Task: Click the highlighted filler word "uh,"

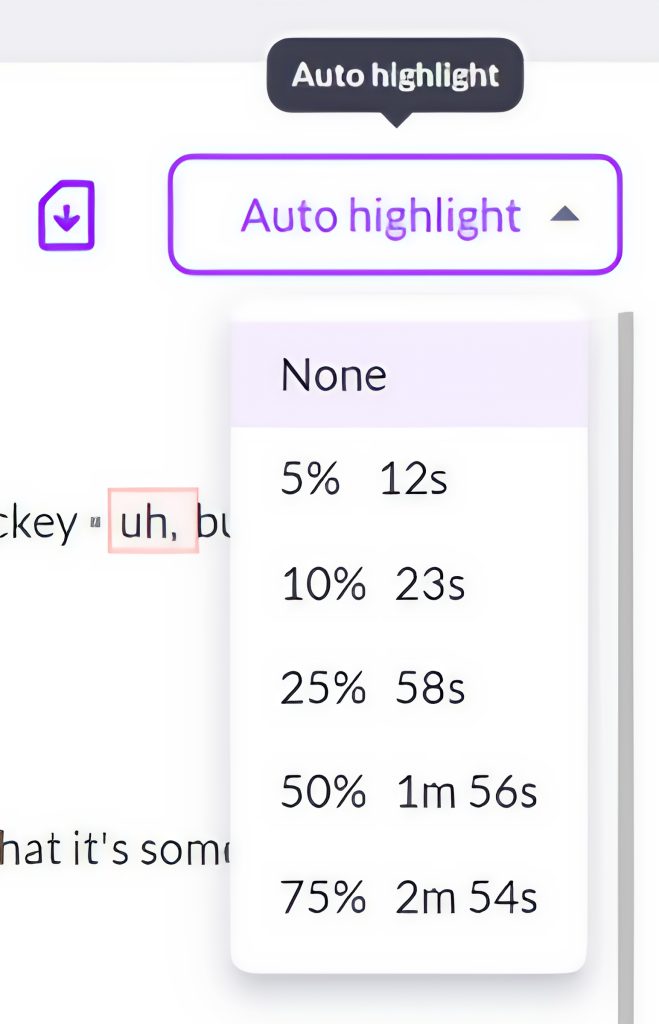Action: point(153,521)
